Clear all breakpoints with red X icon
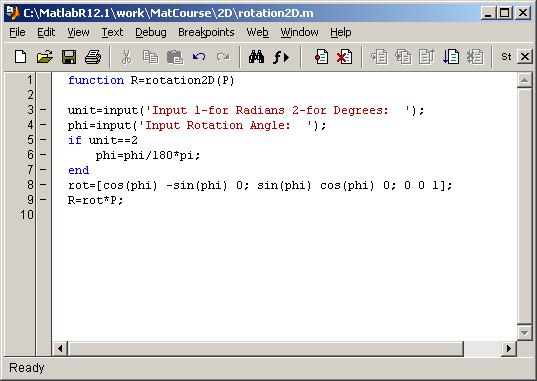 tap(344, 57)
